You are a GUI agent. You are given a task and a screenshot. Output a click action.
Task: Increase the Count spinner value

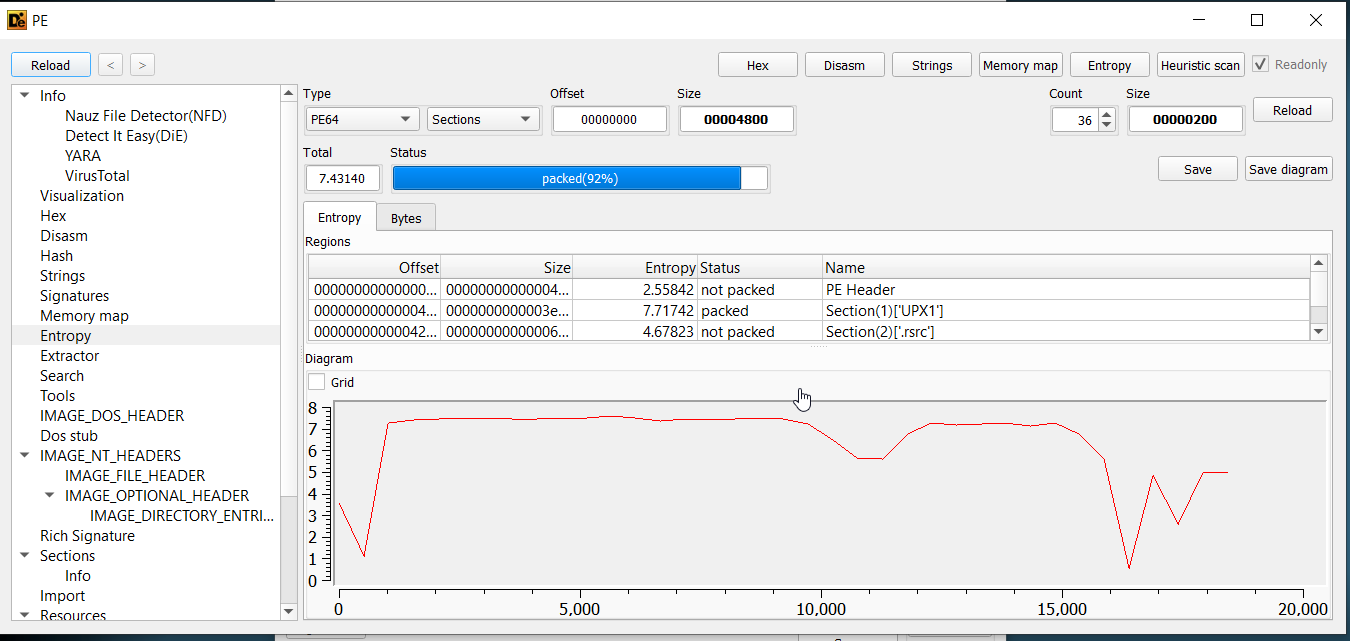[1106, 114]
